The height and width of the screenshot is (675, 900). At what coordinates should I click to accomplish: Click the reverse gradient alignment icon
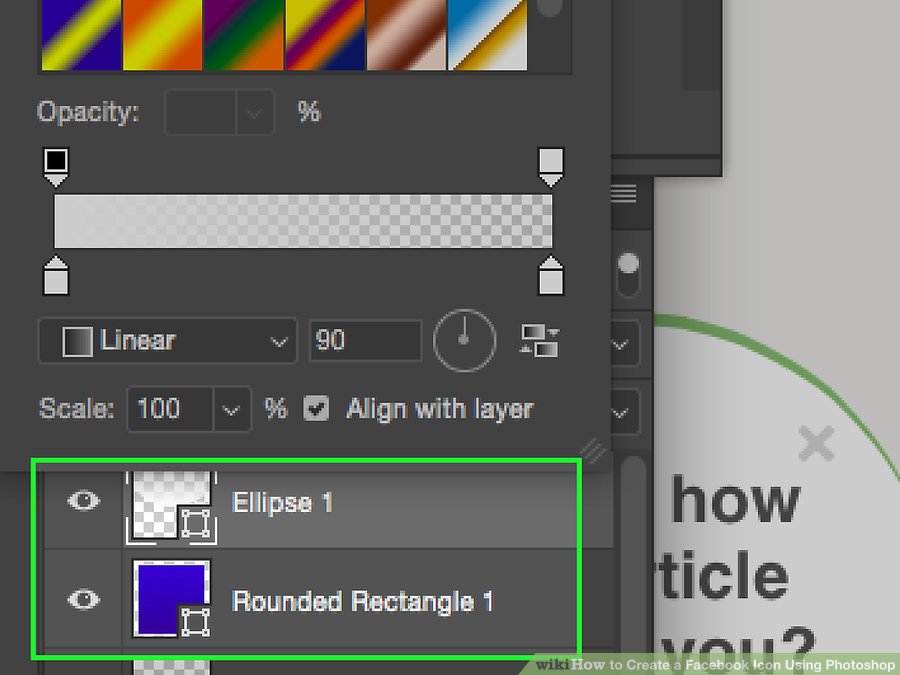coord(540,341)
